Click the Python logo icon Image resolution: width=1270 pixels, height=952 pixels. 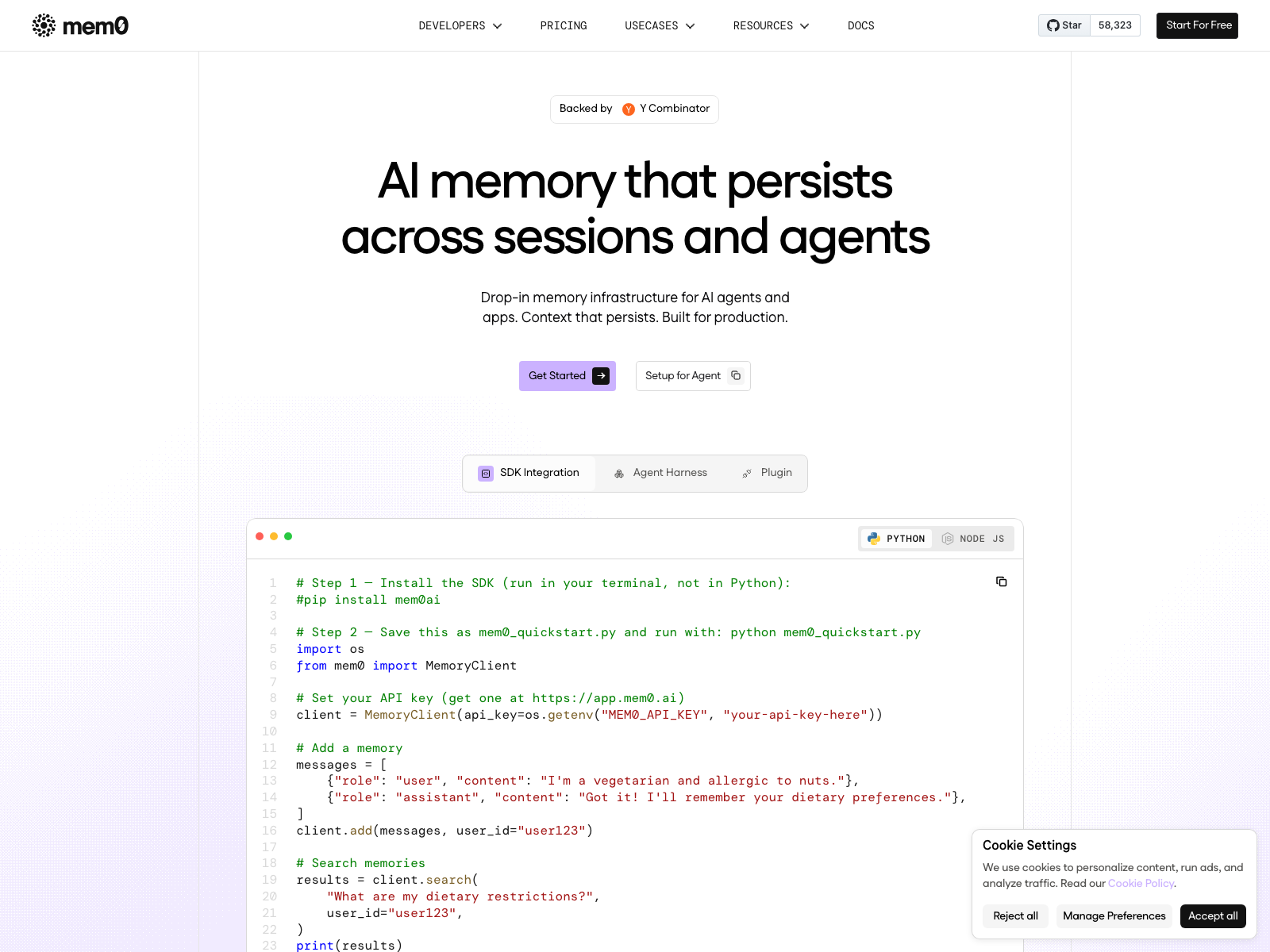click(874, 539)
